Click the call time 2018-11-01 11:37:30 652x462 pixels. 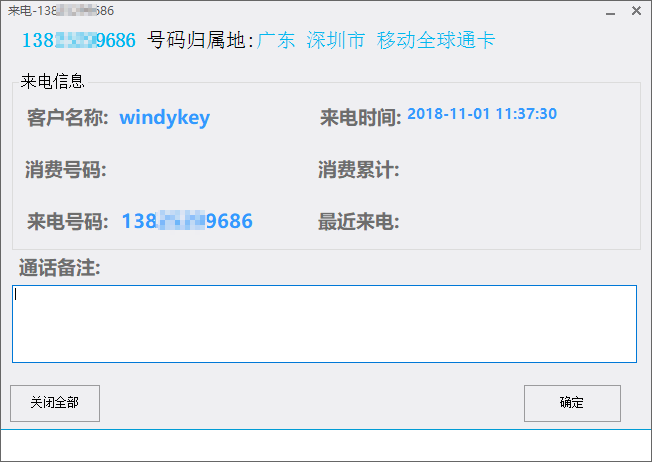coord(482,114)
